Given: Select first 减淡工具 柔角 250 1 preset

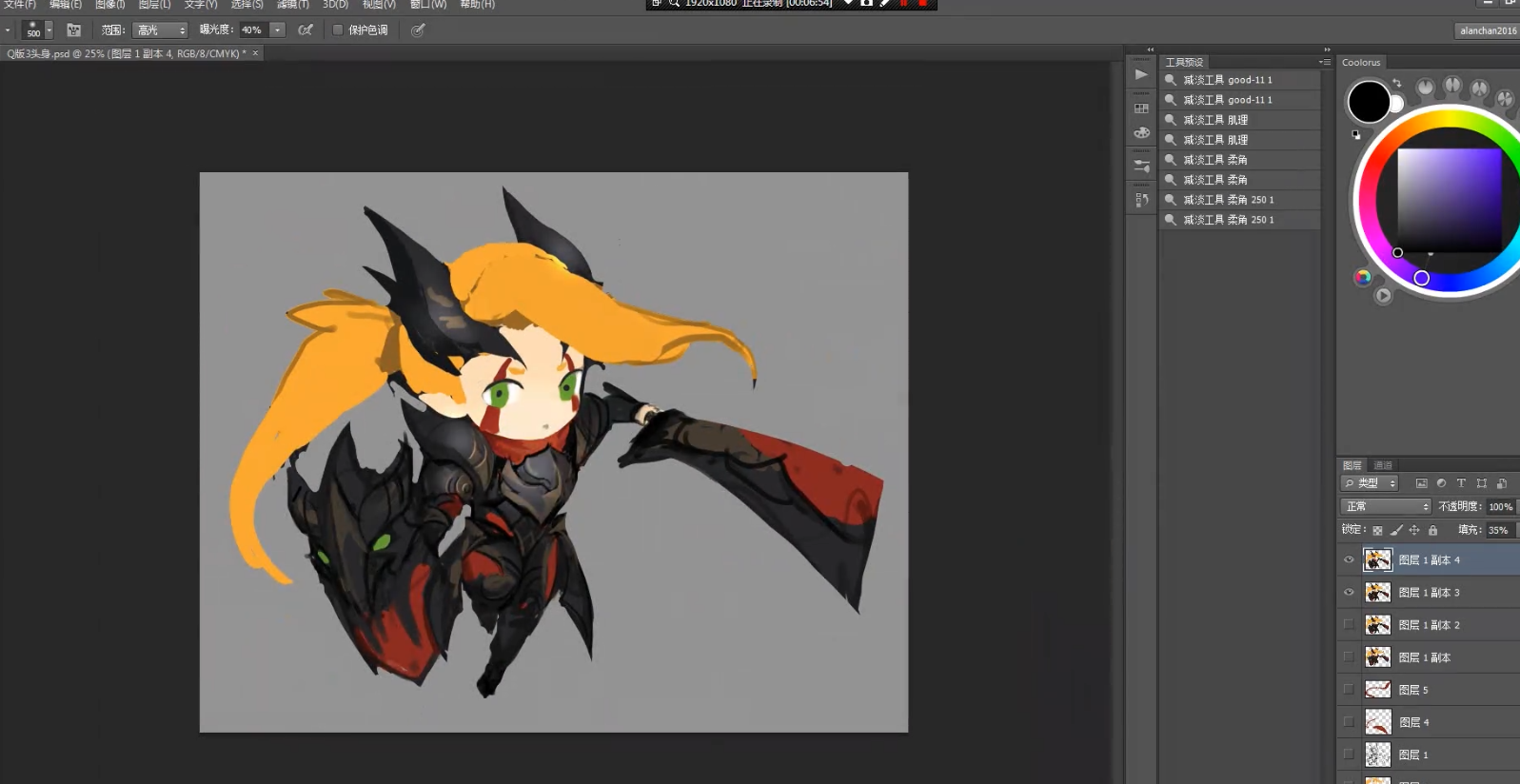Looking at the screenshot, I should pos(1240,200).
